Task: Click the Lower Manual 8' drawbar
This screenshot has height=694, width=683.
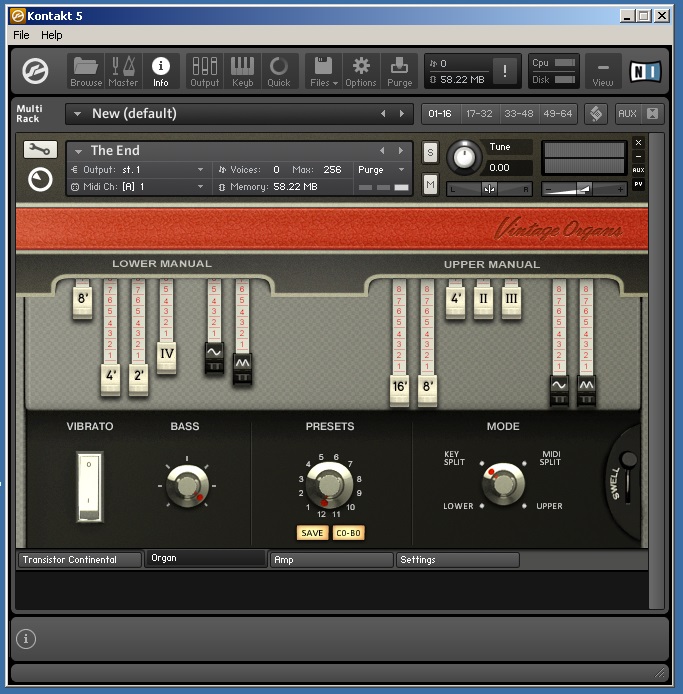Action: [x=83, y=301]
